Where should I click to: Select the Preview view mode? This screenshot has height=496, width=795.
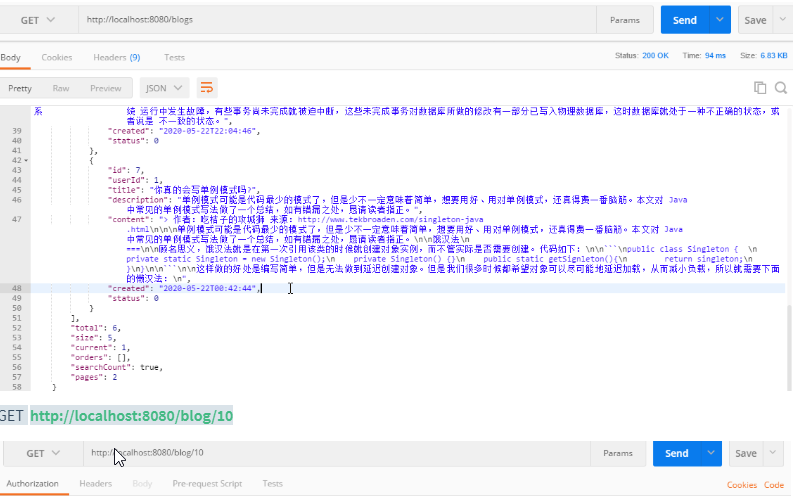pos(105,88)
